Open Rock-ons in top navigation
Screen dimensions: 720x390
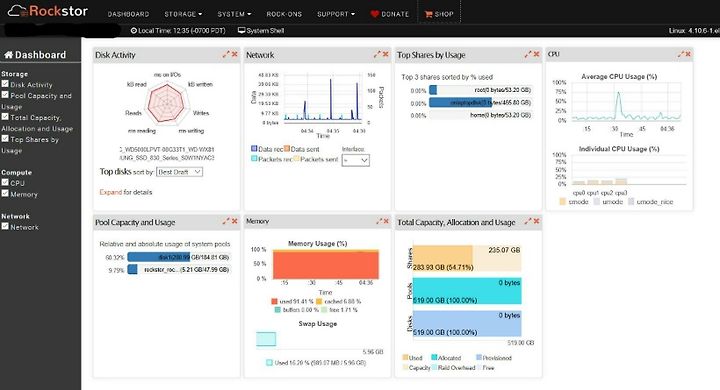coord(284,14)
